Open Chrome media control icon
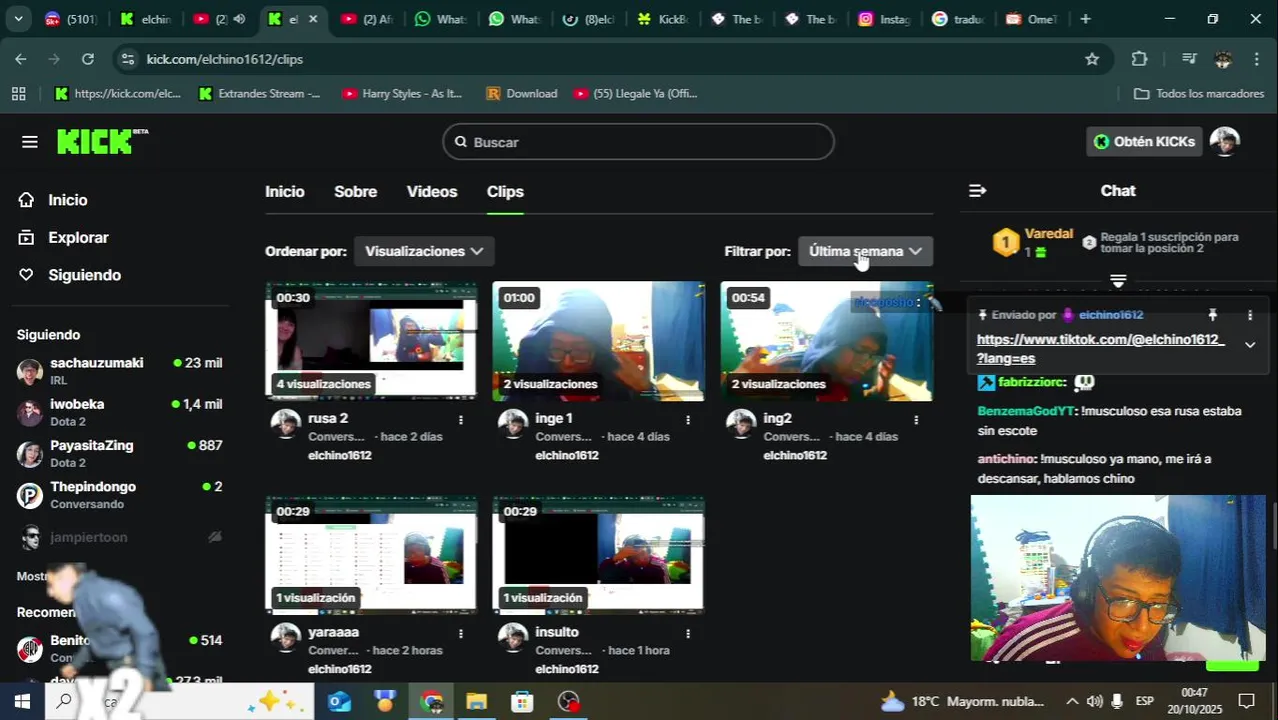This screenshot has width=1278, height=720. [1189, 59]
